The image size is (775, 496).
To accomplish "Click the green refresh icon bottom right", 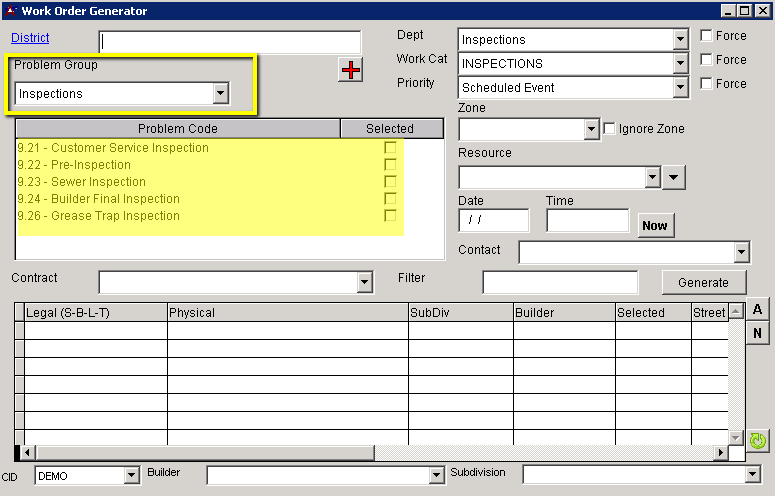I will coord(758,440).
